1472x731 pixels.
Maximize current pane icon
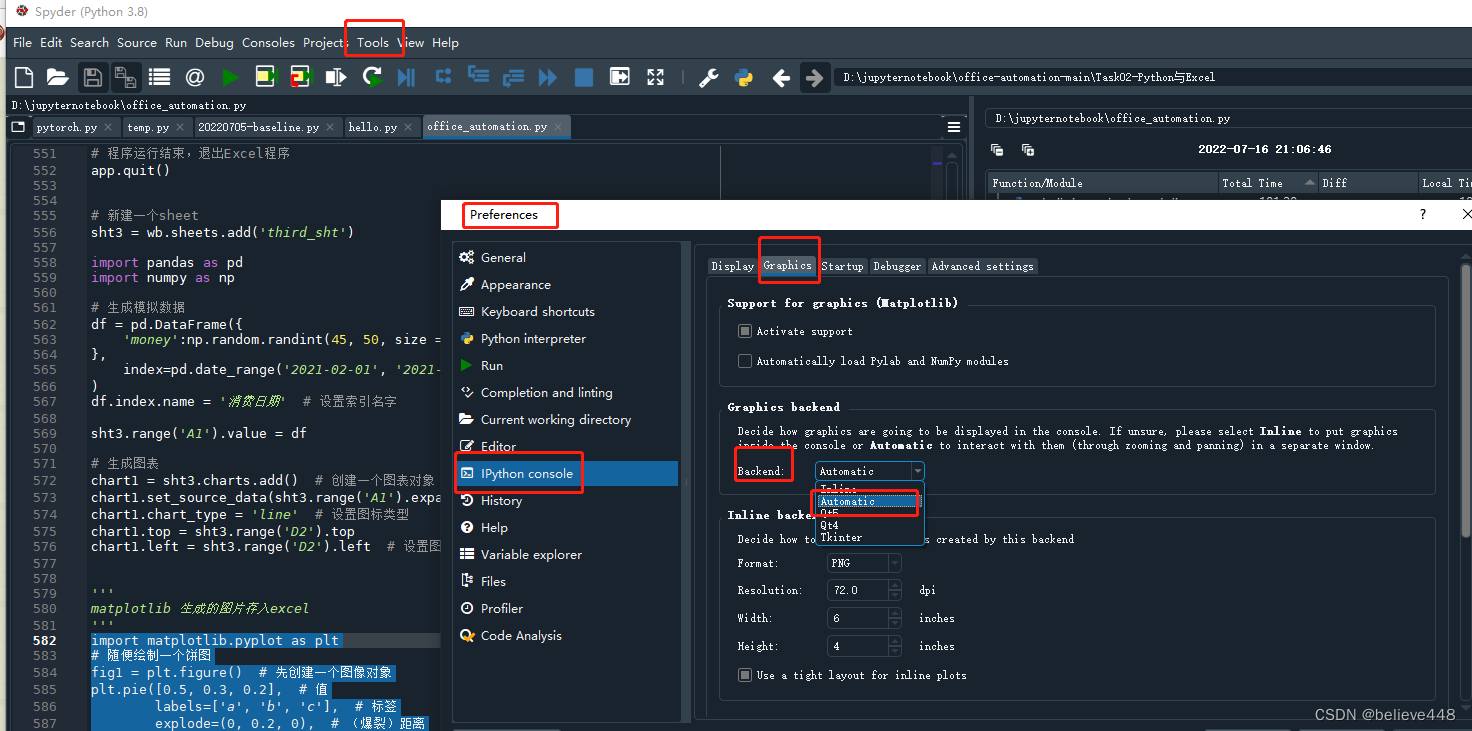(x=620, y=77)
